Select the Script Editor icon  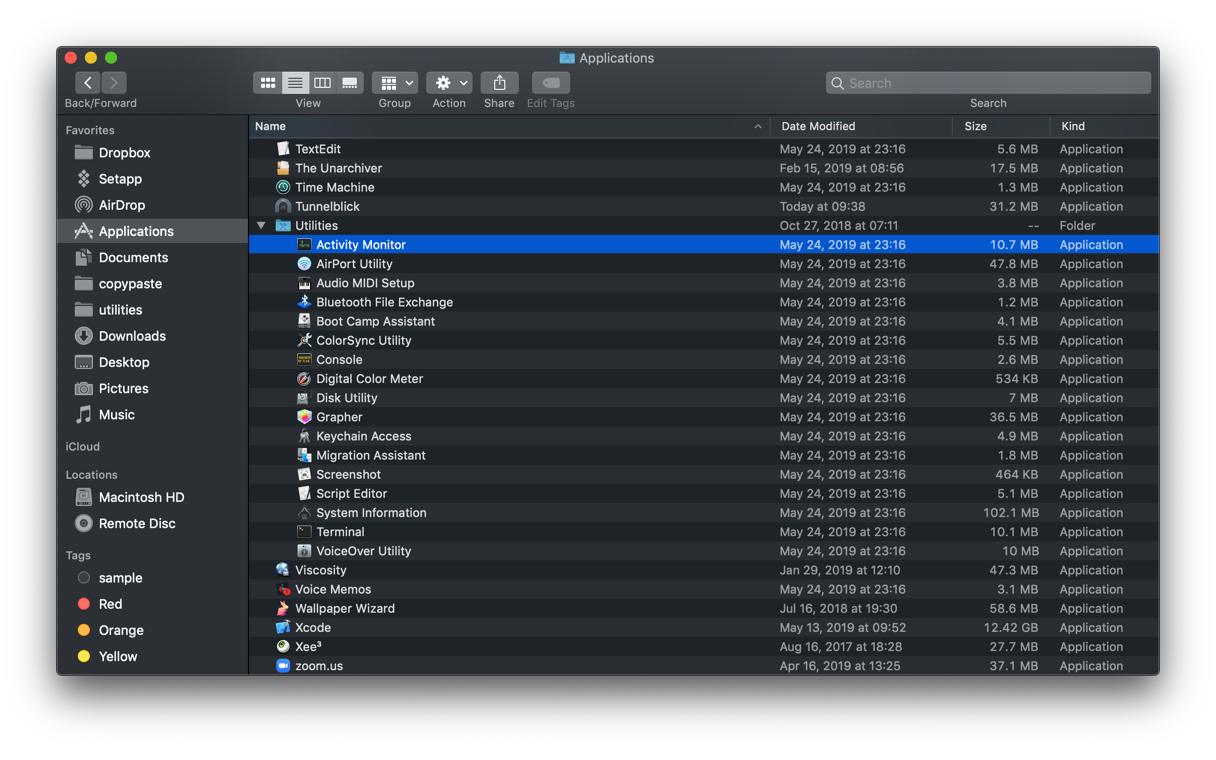pos(304,494)
